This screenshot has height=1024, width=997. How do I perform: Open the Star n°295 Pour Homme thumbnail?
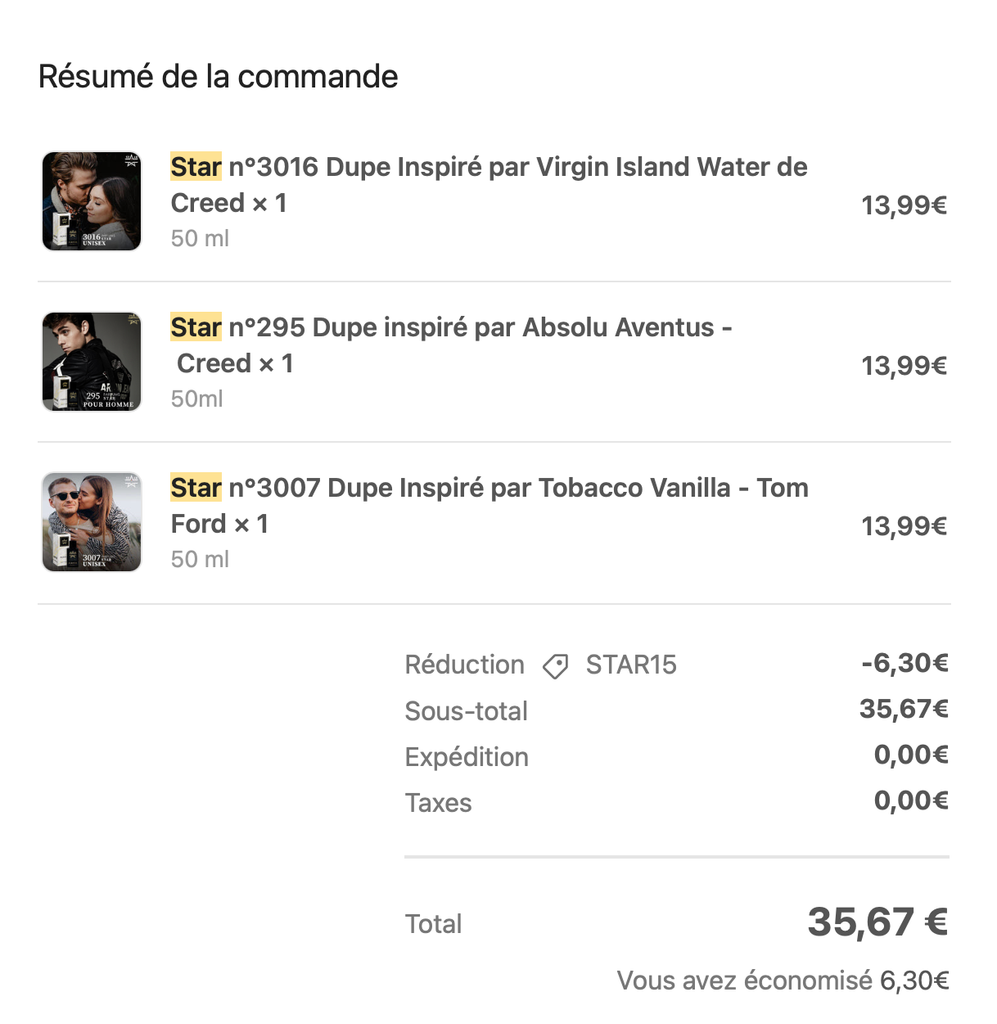click(x=92, y=362)
